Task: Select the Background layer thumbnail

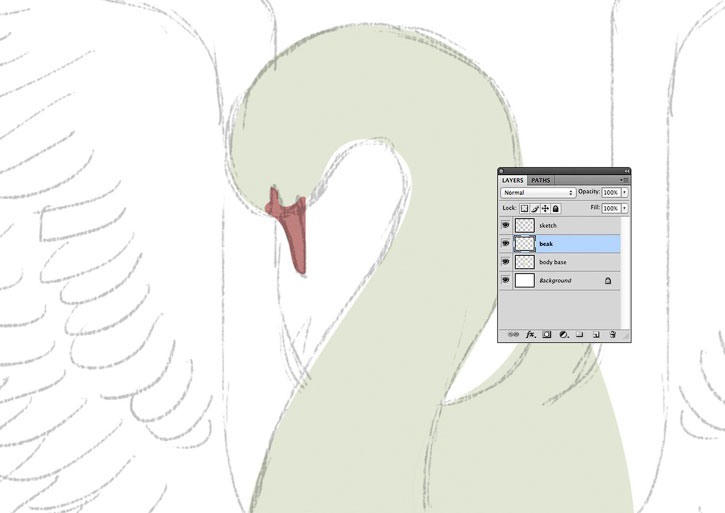Action: click(x=525, y=280)
